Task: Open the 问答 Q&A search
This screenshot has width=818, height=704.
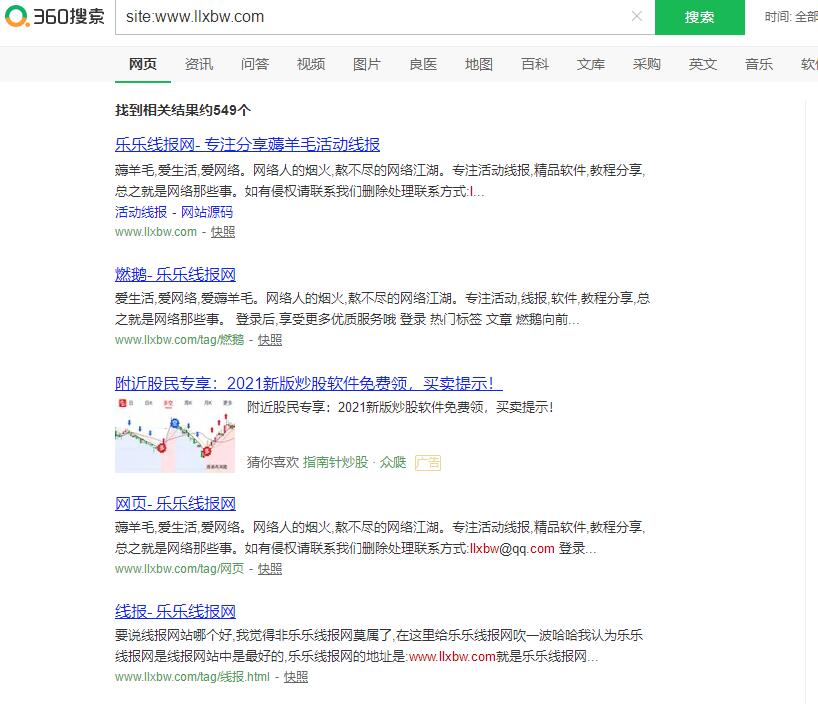Action: tap(255, 63)
